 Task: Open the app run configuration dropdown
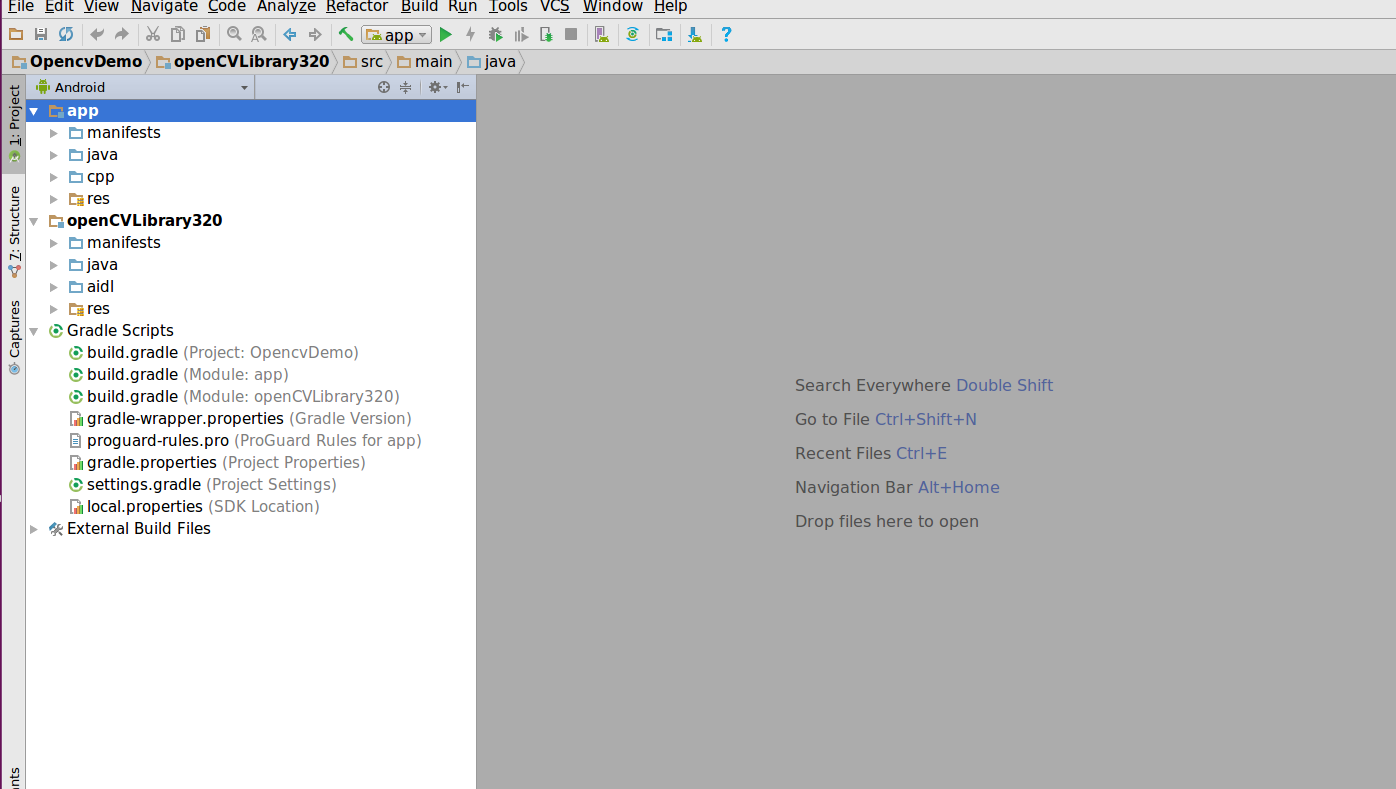coord(397,35)
